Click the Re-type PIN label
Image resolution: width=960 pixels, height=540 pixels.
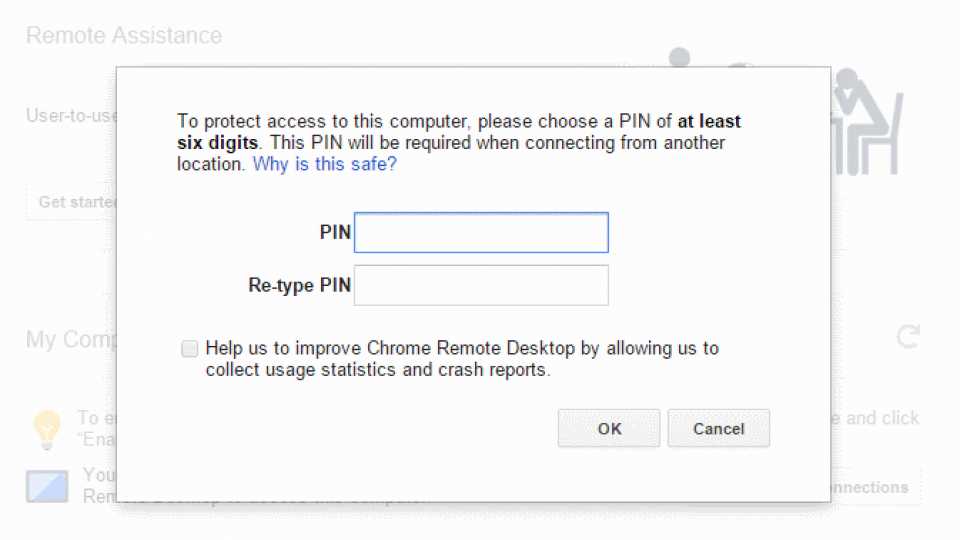coord(299,285)
